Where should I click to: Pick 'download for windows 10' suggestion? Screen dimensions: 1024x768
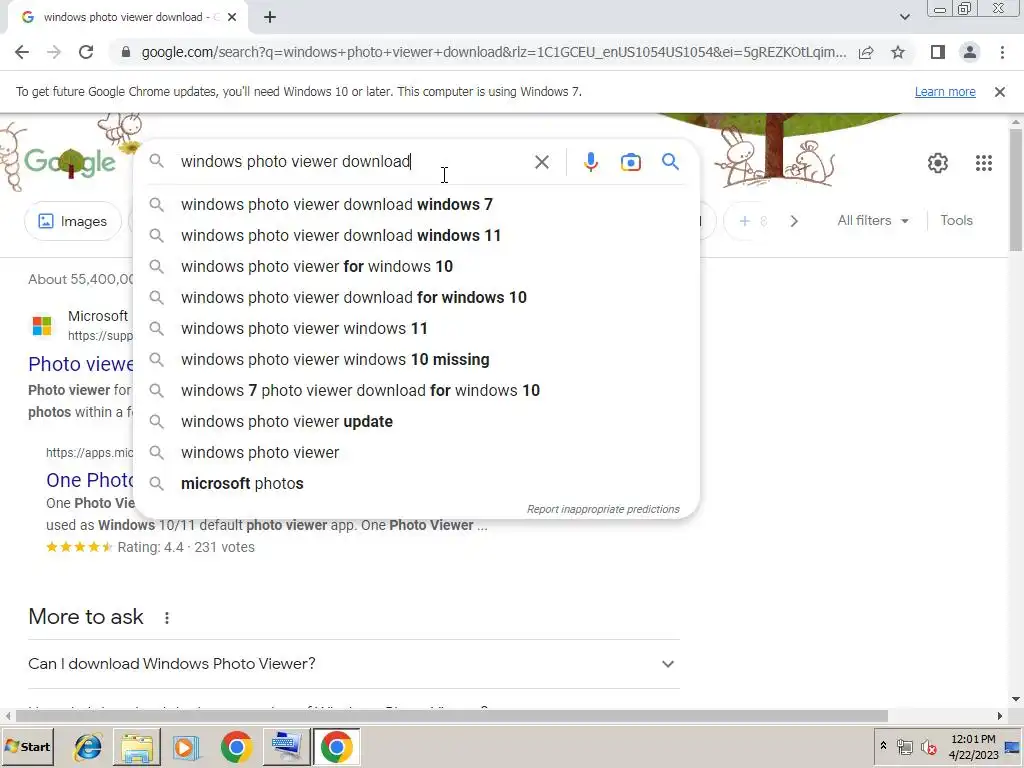(x=416, y=298)
